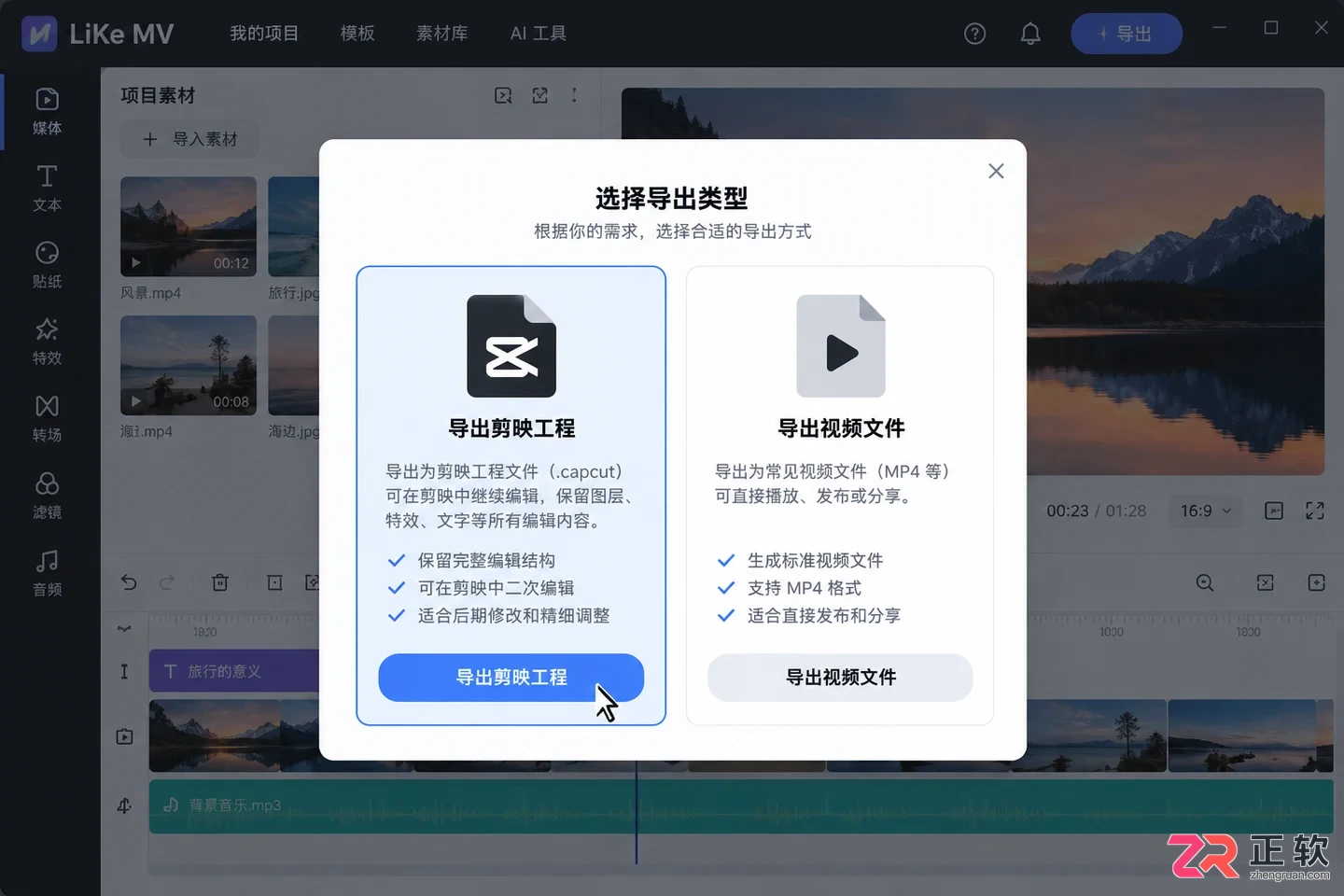
Task: Click the 支持 MP4 格式 feature text
Action: click(804, 588)
